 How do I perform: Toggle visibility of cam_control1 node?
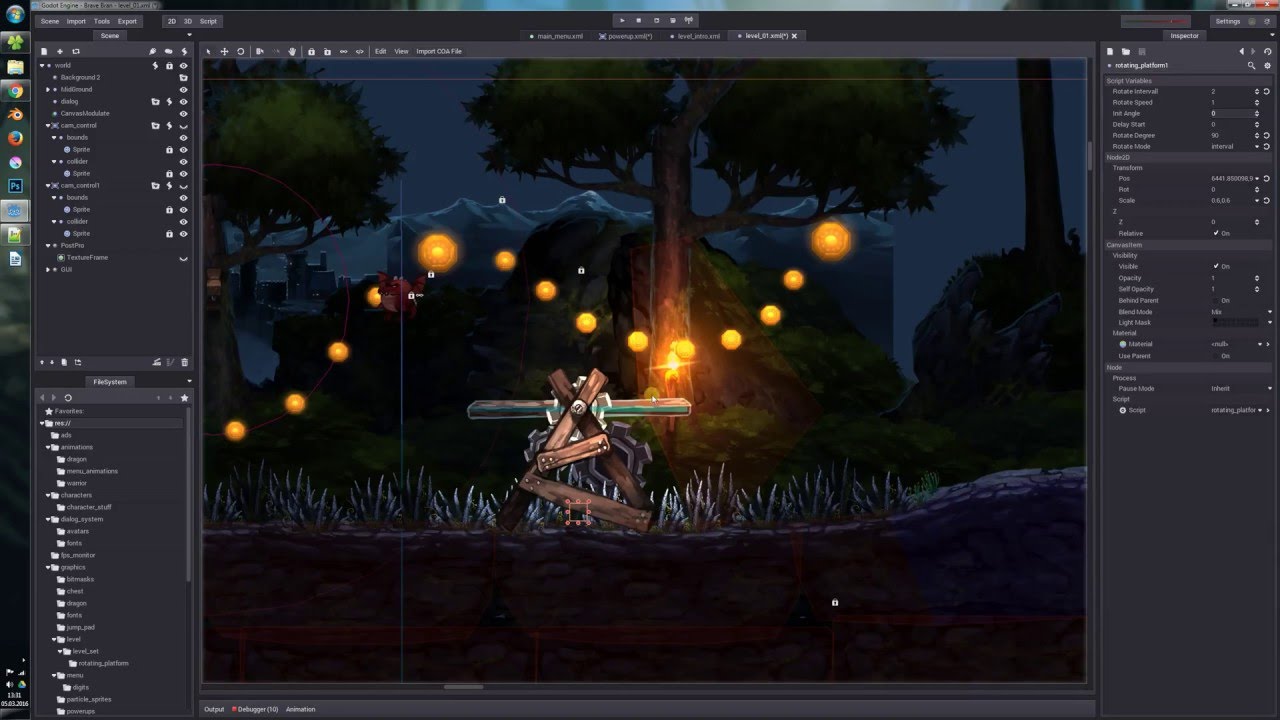(x=183, y=185)
